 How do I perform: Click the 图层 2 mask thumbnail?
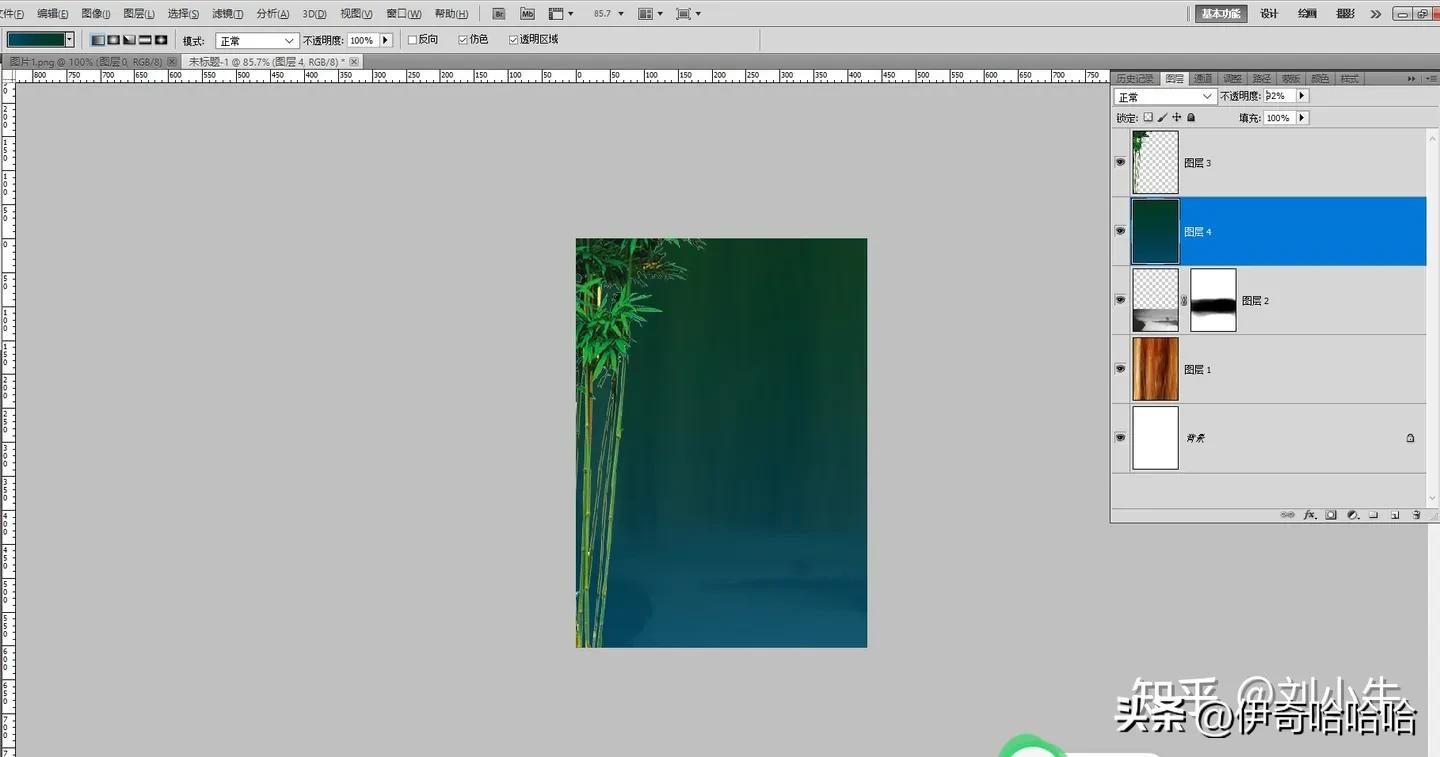(1212, 299)
